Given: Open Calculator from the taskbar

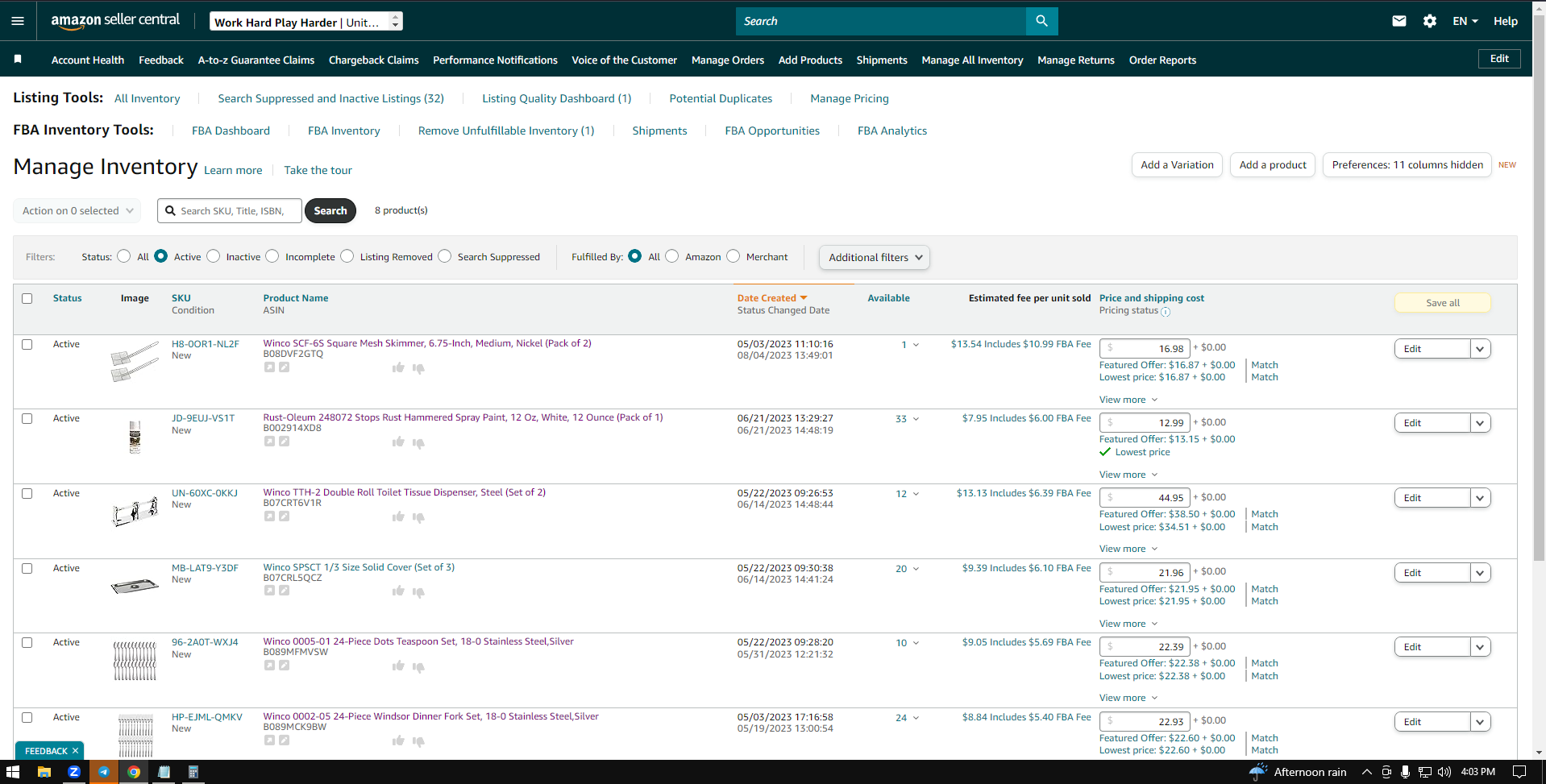Looking at the screenshot, I should (193, 772).
